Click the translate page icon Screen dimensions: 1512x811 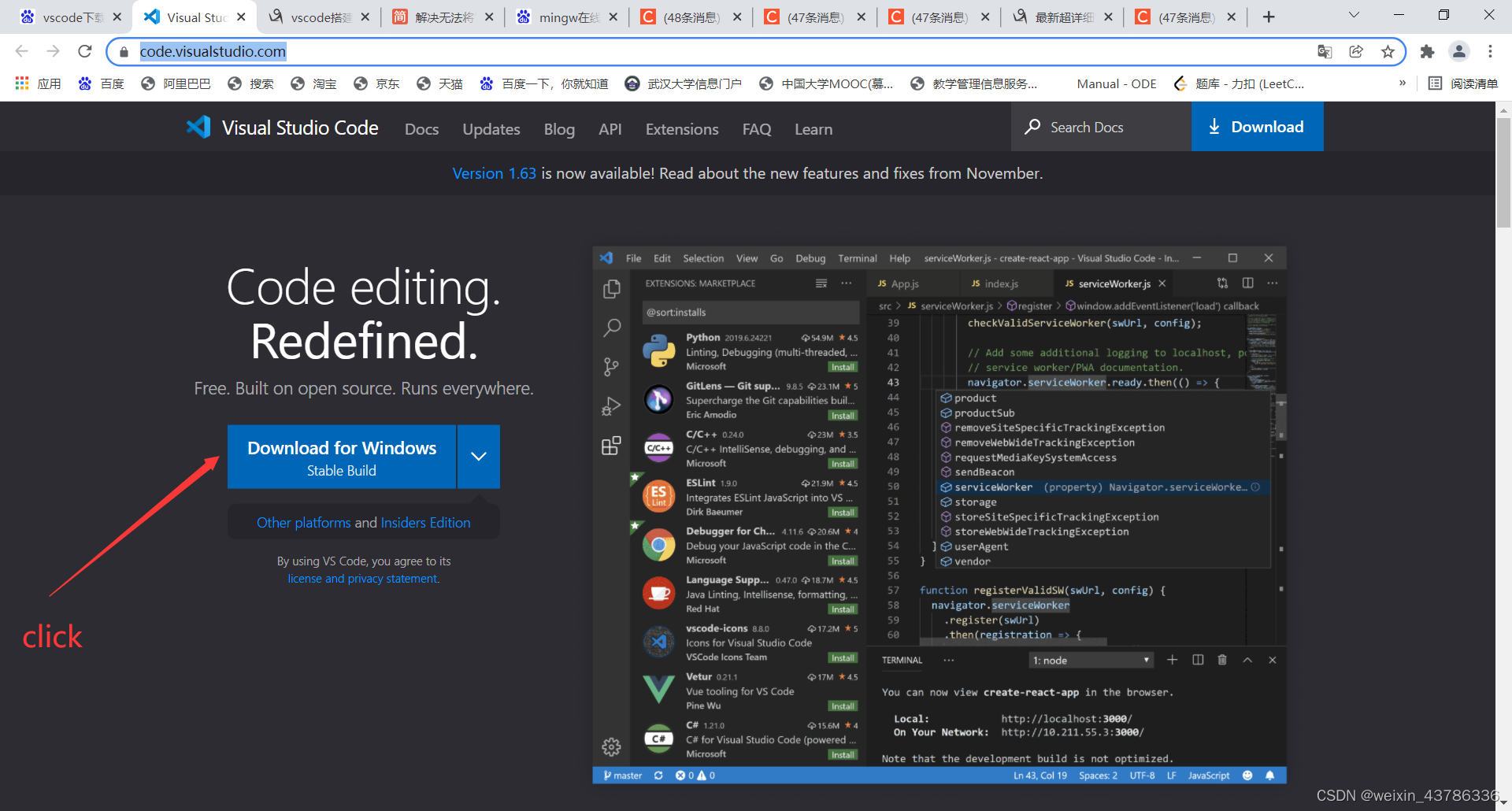click(x=1325, y=51)
